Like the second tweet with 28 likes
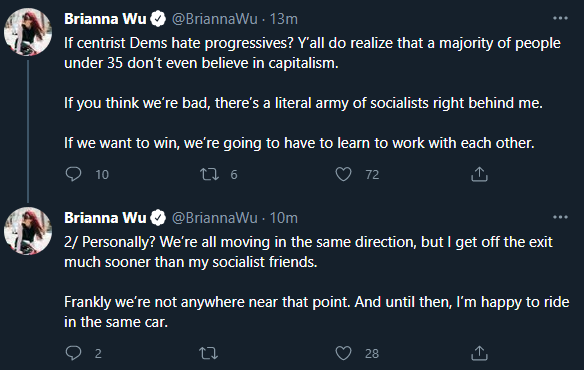 click(x=343, y=353)
